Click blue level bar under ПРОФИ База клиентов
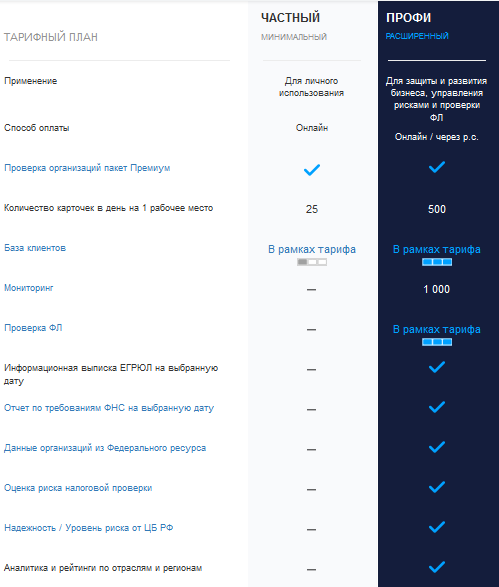Image resolution: width=499 pixels, height=587 pixels. 437,262
